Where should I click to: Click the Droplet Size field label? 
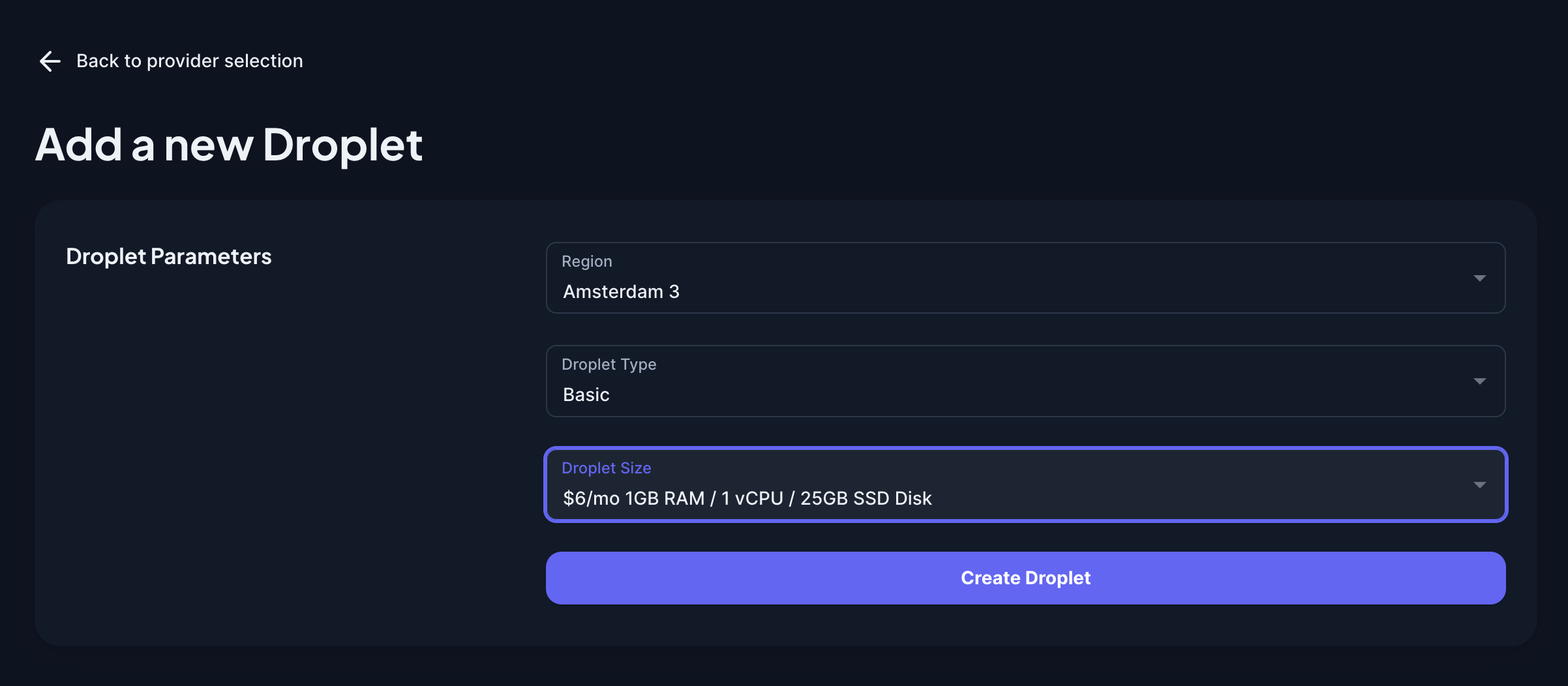(606, 468)
